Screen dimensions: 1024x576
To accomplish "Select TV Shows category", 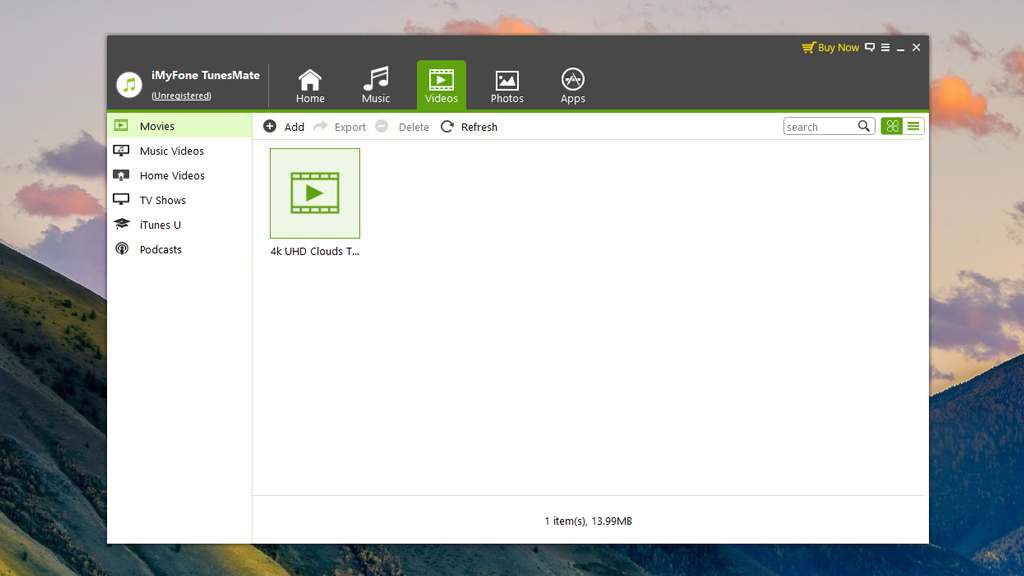I will tap(180, 200).
